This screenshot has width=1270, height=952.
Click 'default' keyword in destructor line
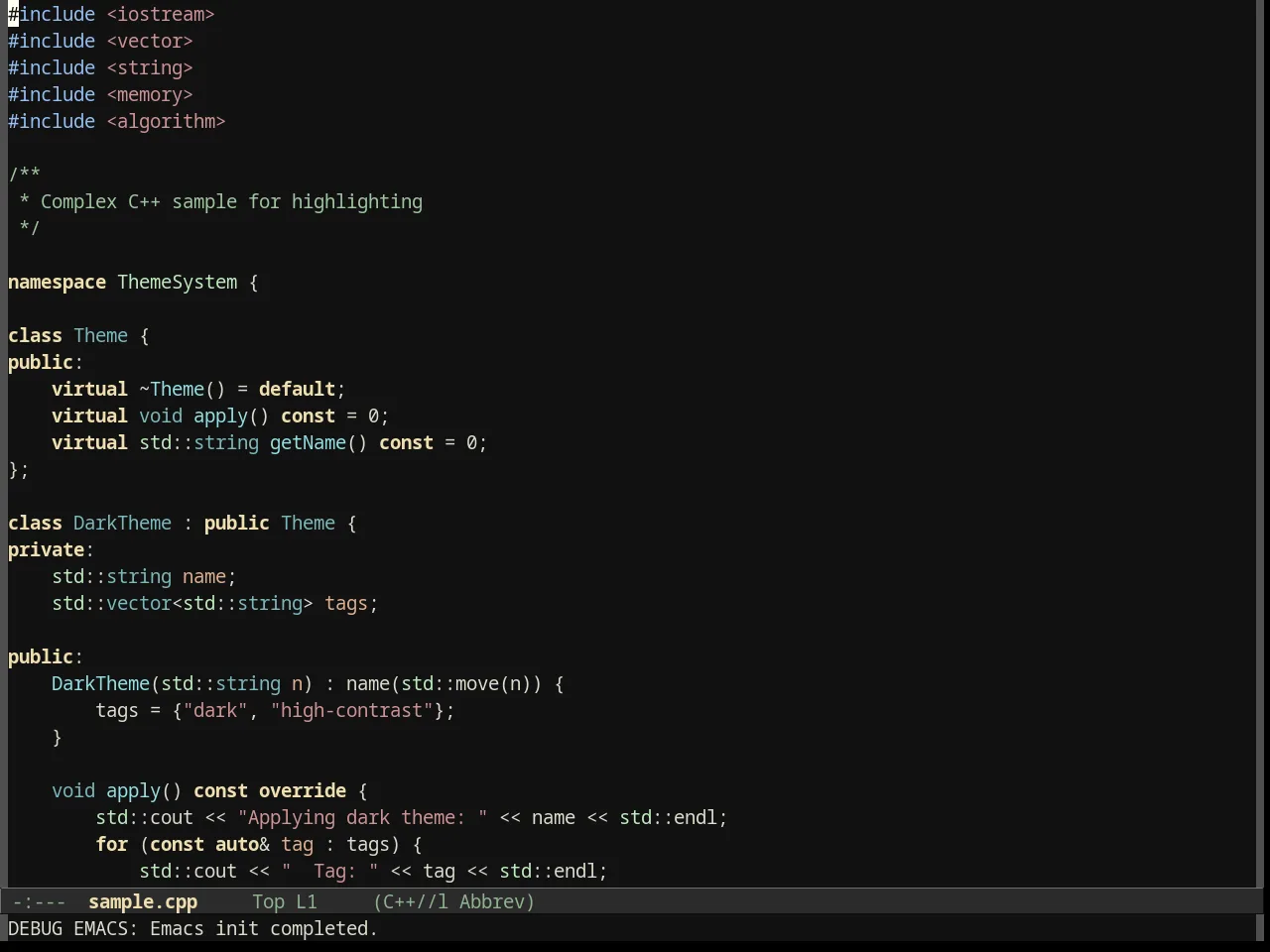pyautogui.click(x=297, y=389)
